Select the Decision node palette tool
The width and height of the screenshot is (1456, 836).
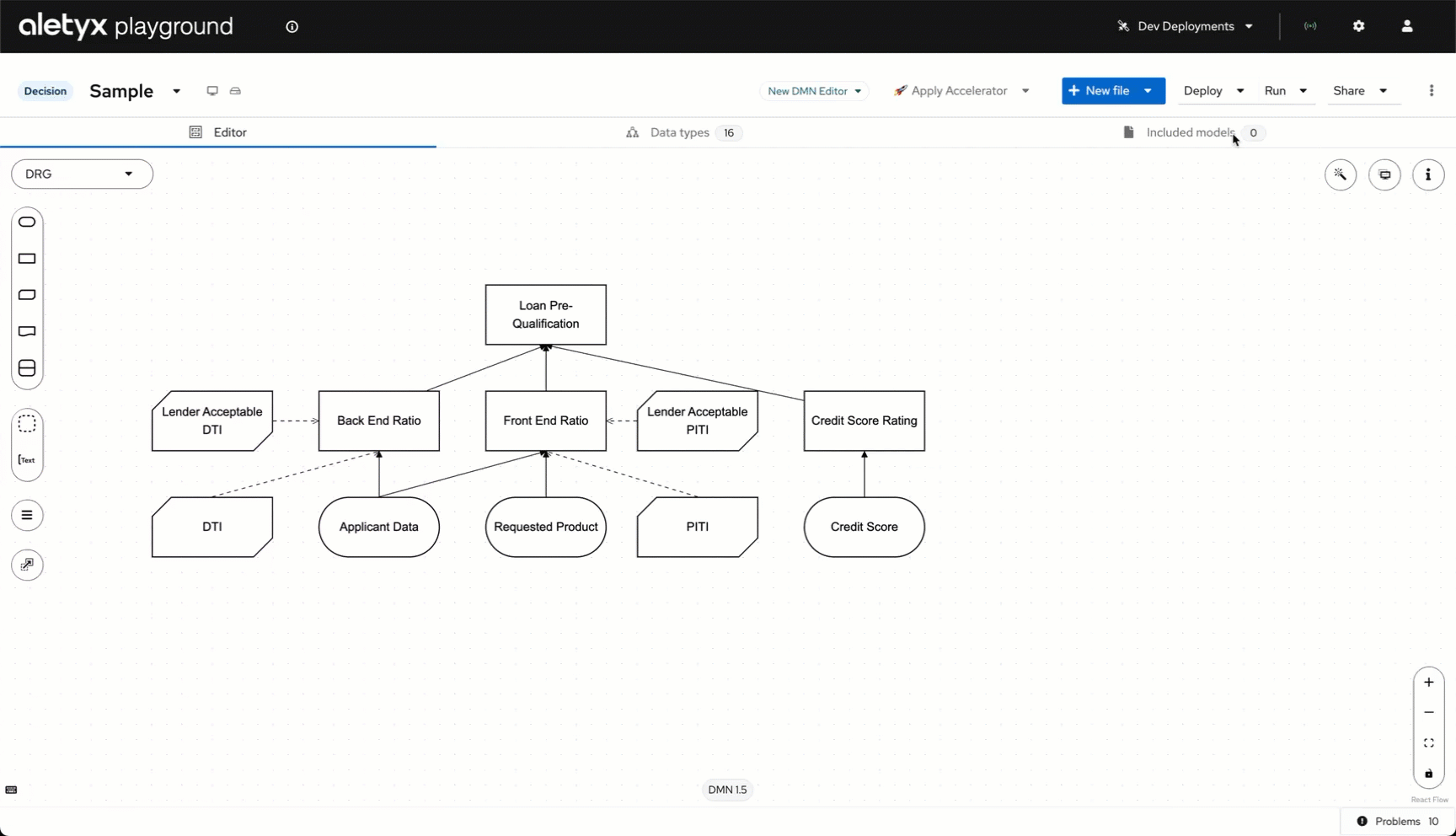(x=27, y=259)
